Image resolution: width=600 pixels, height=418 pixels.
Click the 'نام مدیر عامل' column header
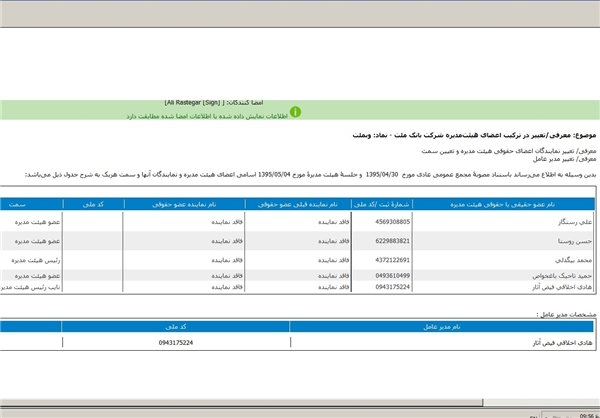(x=444, y=326)
